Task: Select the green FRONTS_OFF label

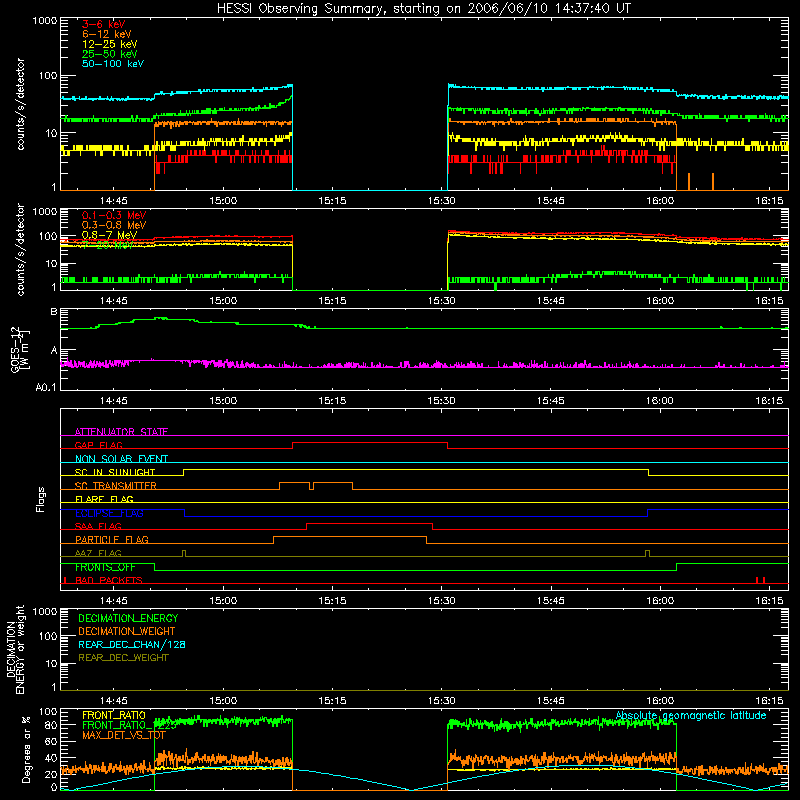Action: (105, 567)
